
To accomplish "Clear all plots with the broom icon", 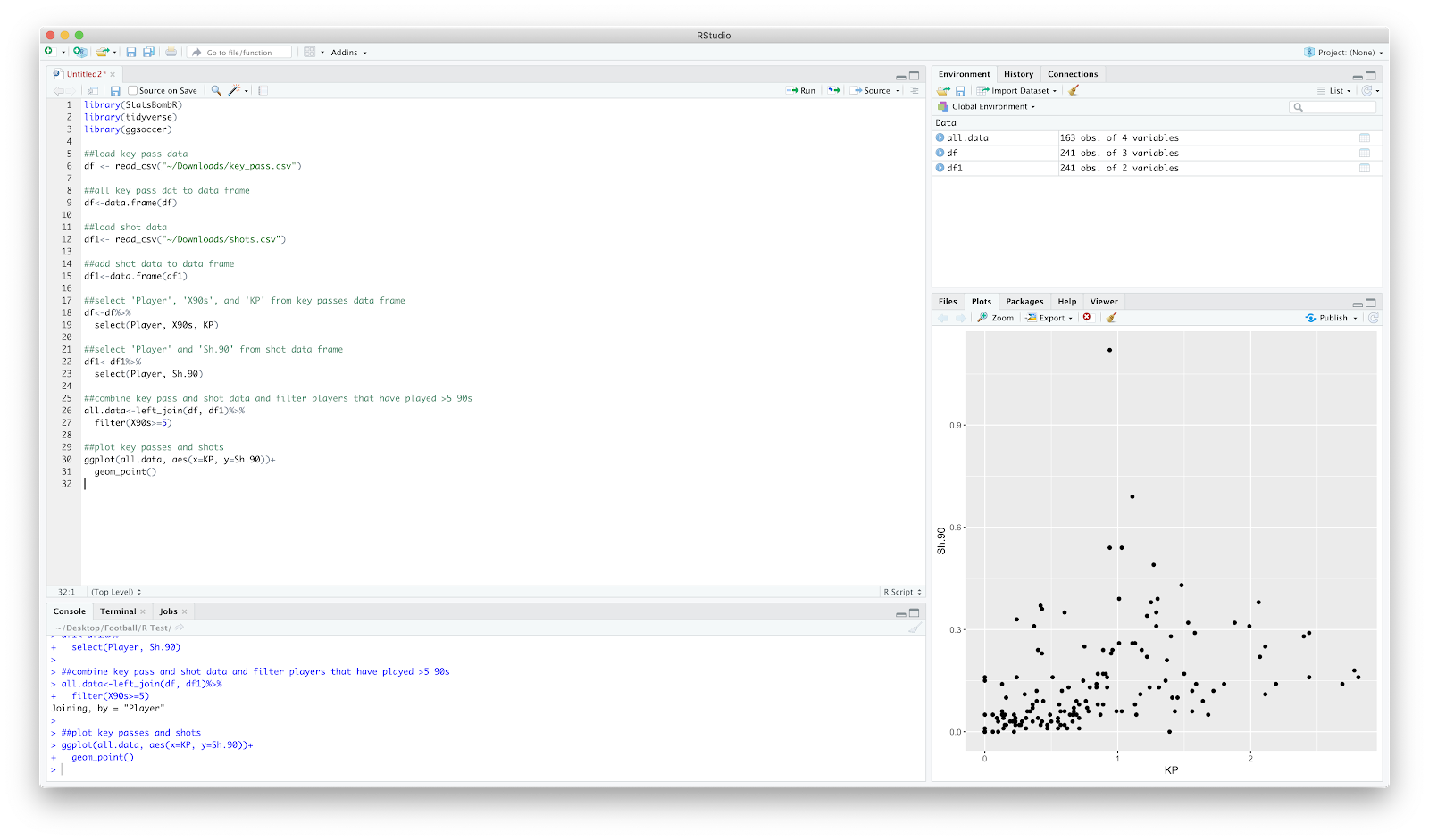I will point(1112,318).
